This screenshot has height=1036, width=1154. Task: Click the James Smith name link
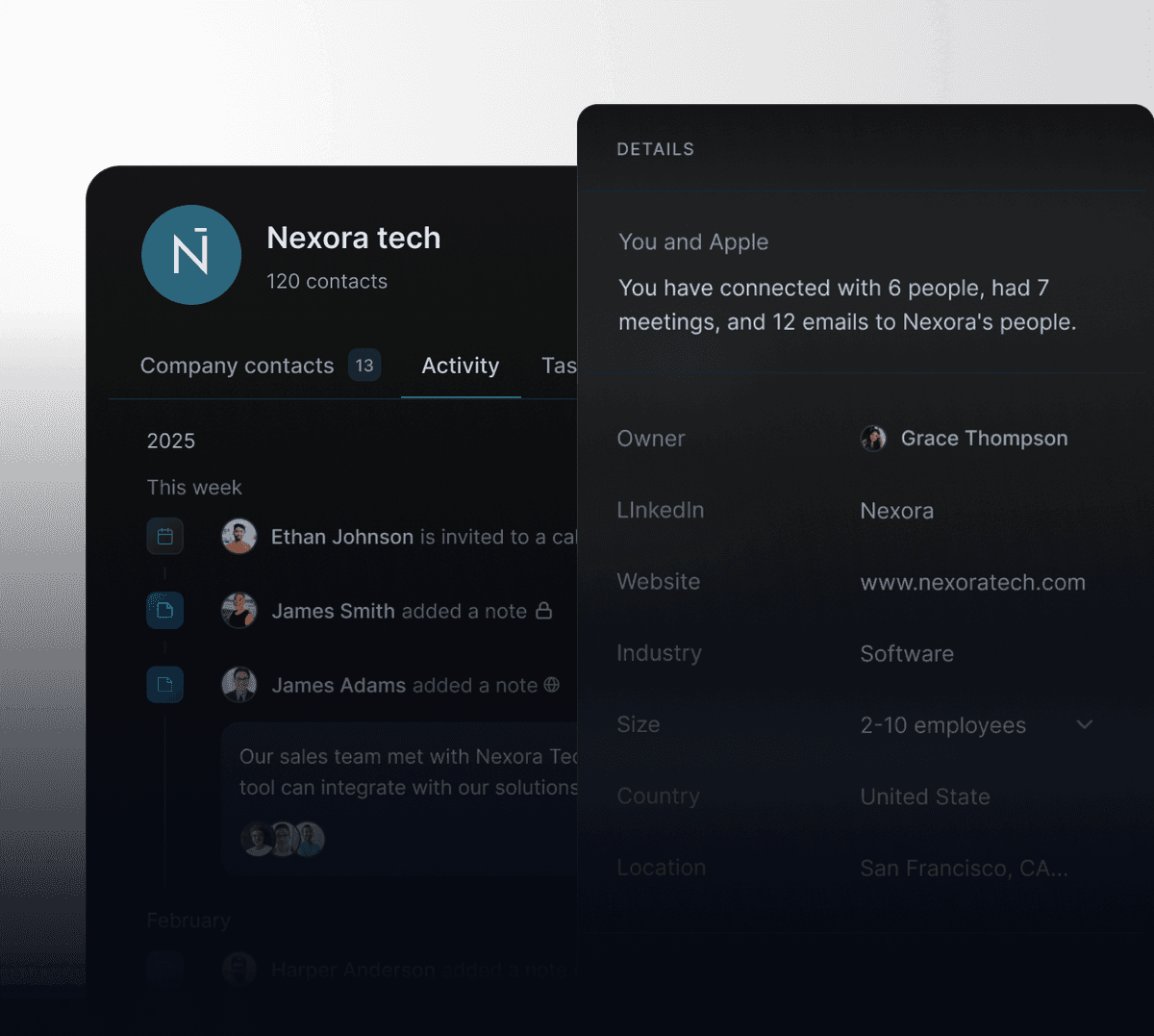pos(333,611)
